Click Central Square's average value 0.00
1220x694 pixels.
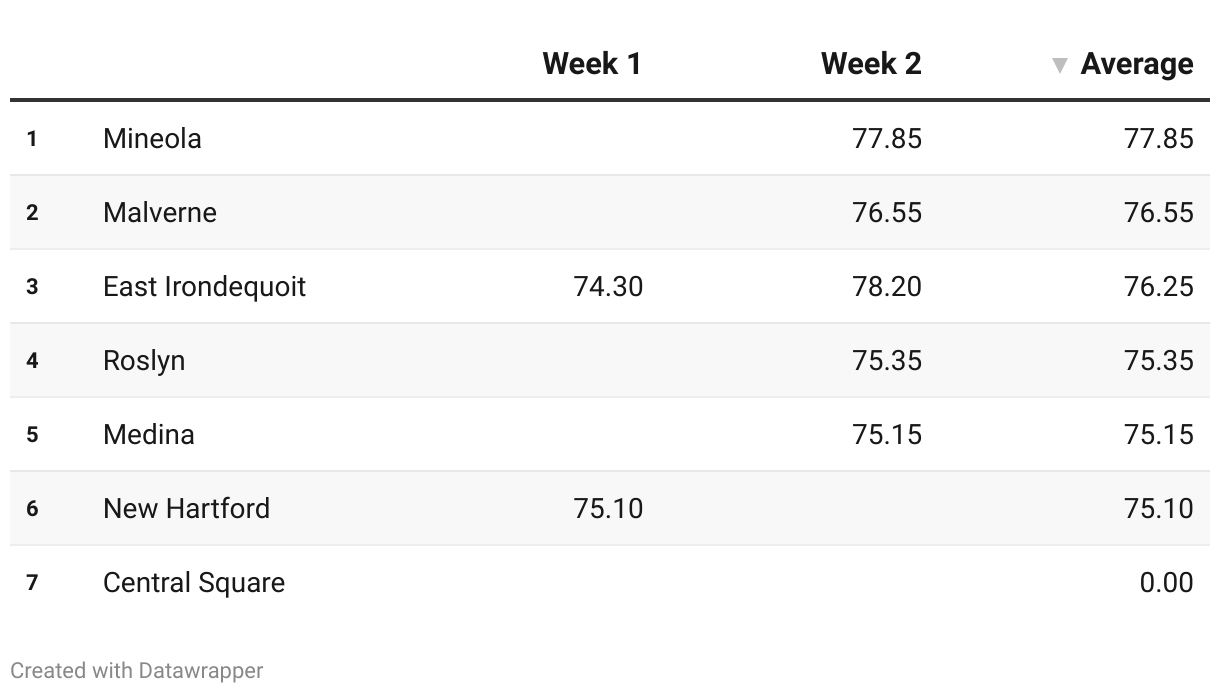(1165, 582)
